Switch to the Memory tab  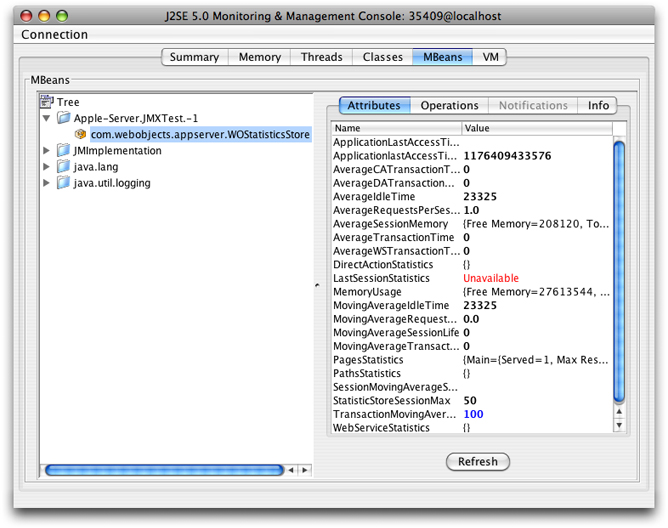click(x=259, y=57)
